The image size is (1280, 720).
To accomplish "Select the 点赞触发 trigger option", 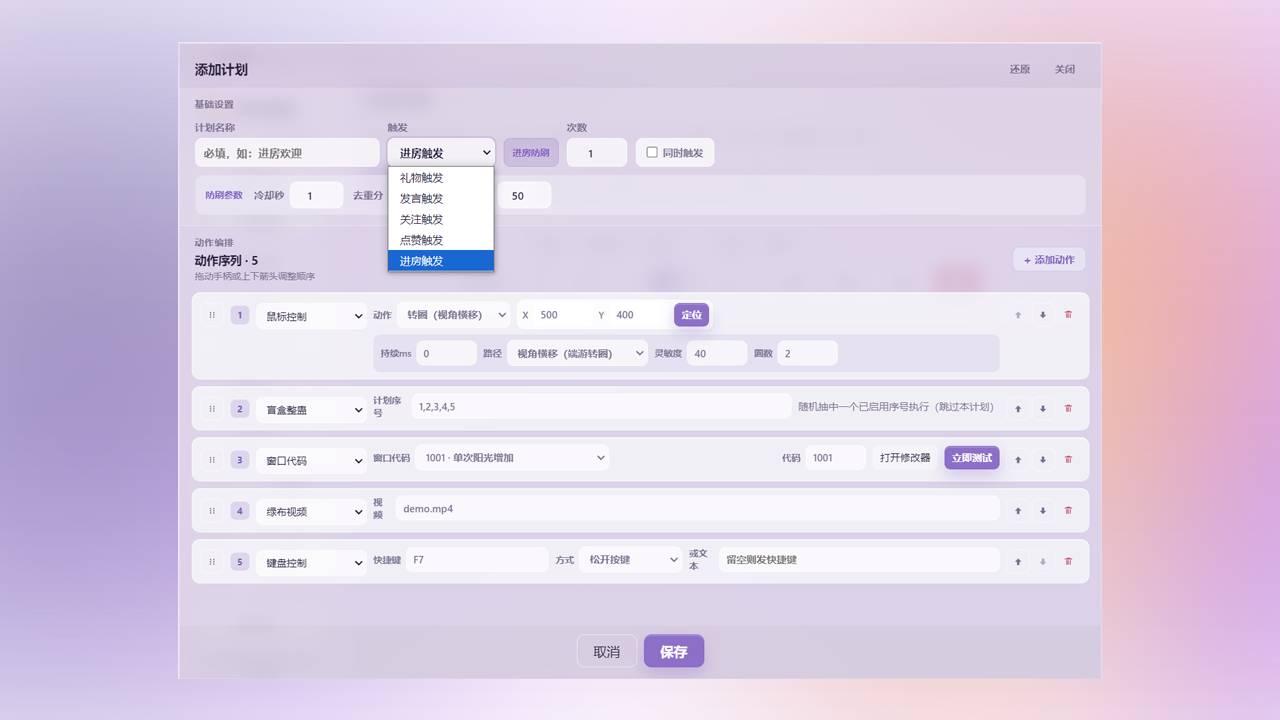I will 441,240.
